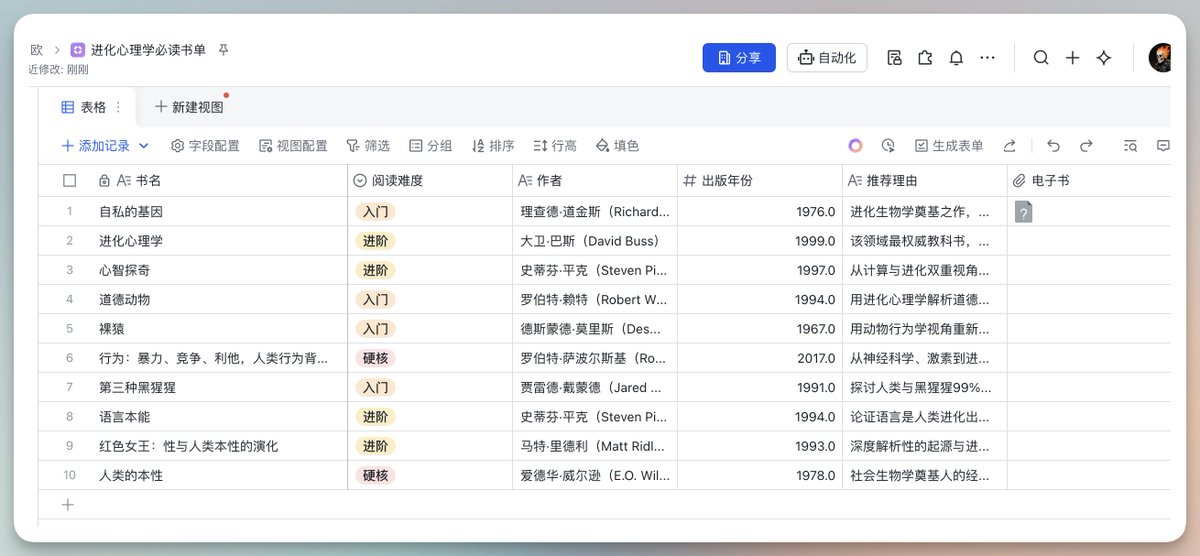
Task: Click the 电子书 attachment column header
Action: click(1088, 181)
